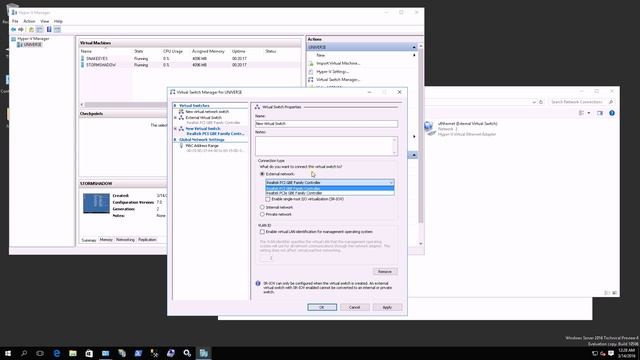Enable single-root I/O virtualization (SR-IOV) checkbox
Image resolution: width=640 pixels, height=360 pixels.
268,199
